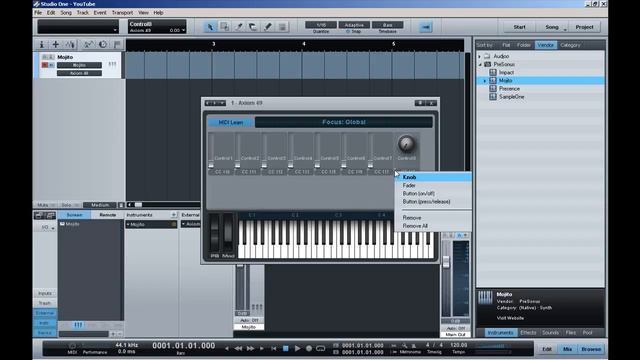Viewport: 640px width, 360px height.
Task: Open the marker track flag icon
Action: [x=117, y=44]
